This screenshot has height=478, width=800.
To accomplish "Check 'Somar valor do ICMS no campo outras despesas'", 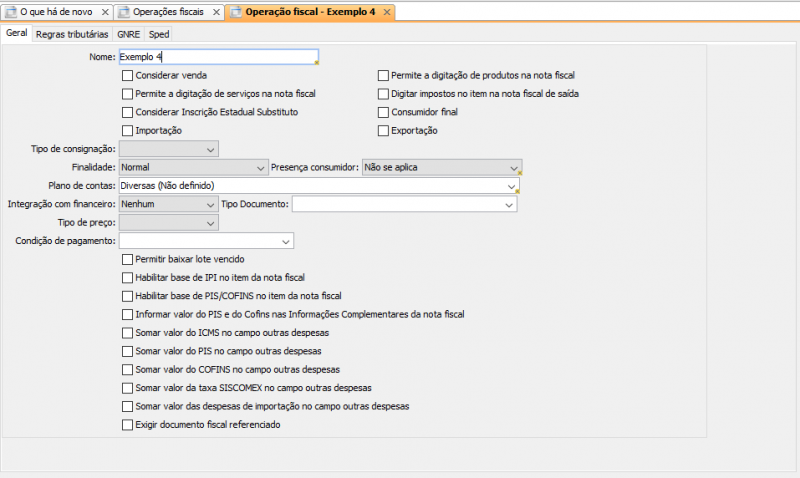I will [126, 333].
